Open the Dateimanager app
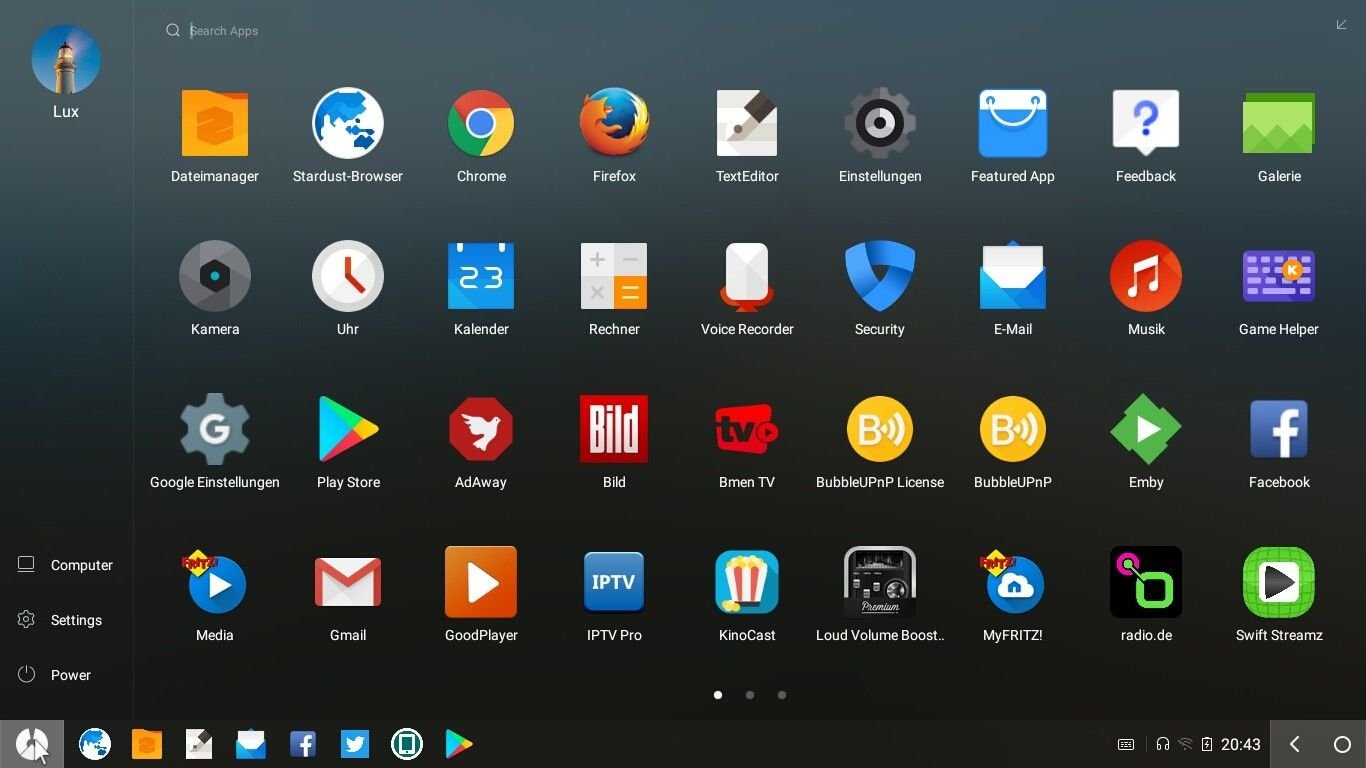 click(x=215, y=123)
